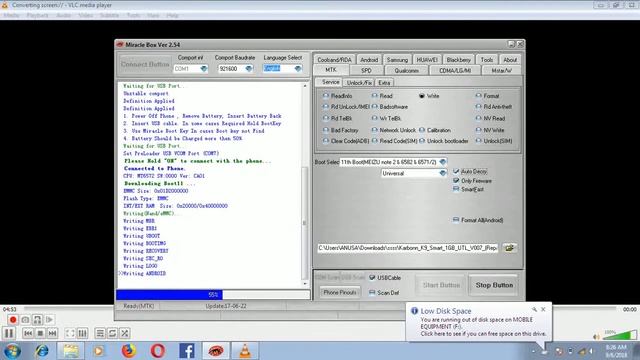This screenshot has height=360, width=640.
Task: Click the Phone Pinouts button
Action: tap(340, 292)
